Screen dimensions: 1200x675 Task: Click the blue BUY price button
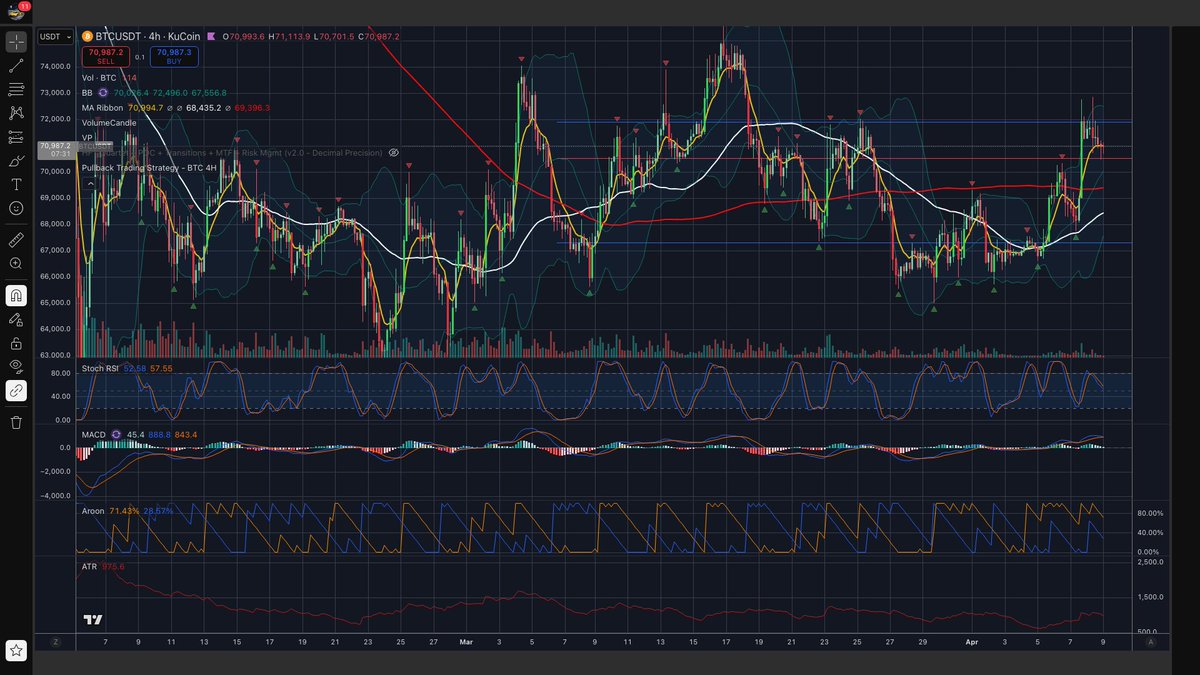tap(174, 56)
